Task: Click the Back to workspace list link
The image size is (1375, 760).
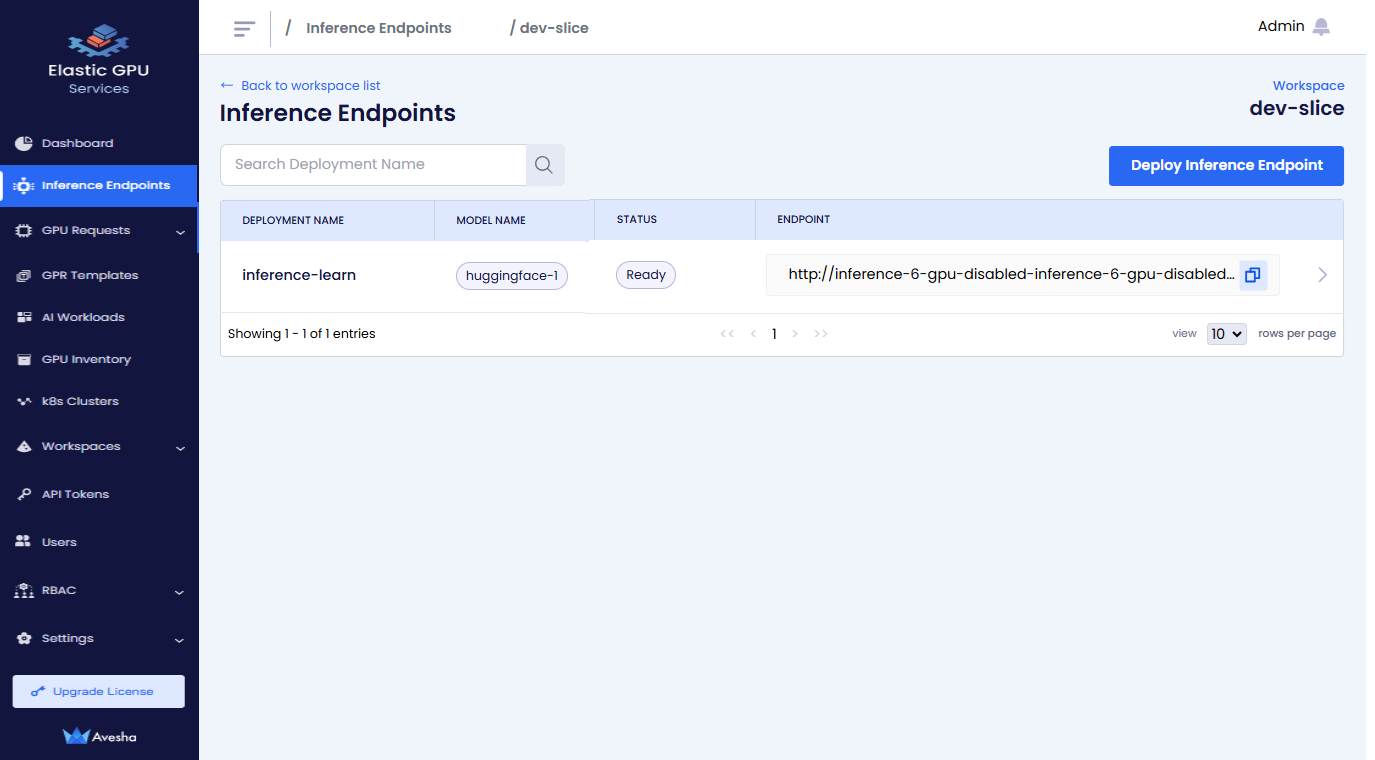Action: [310, 86]
